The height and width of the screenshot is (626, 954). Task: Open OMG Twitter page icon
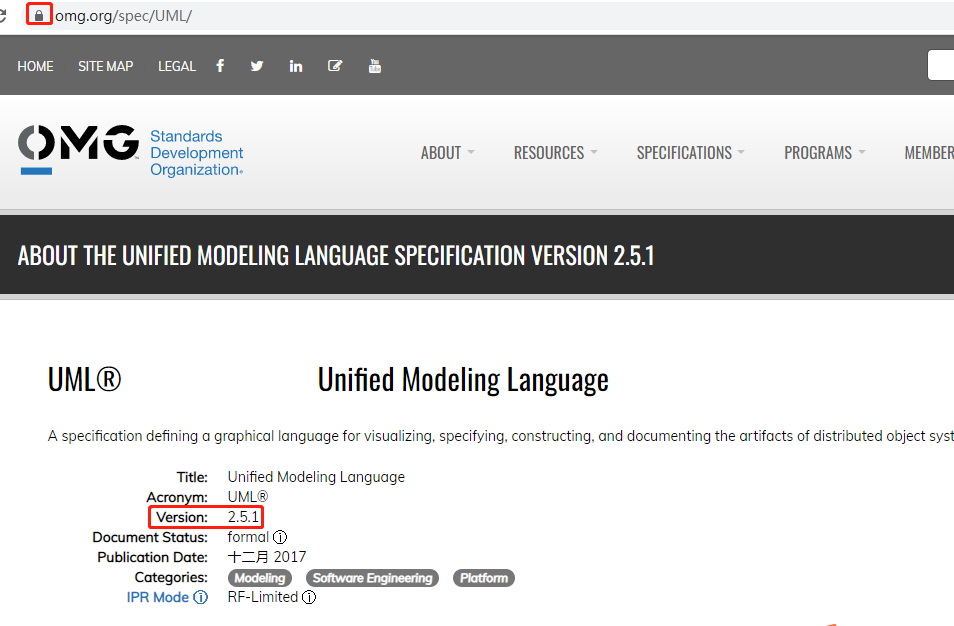point(257,66)
